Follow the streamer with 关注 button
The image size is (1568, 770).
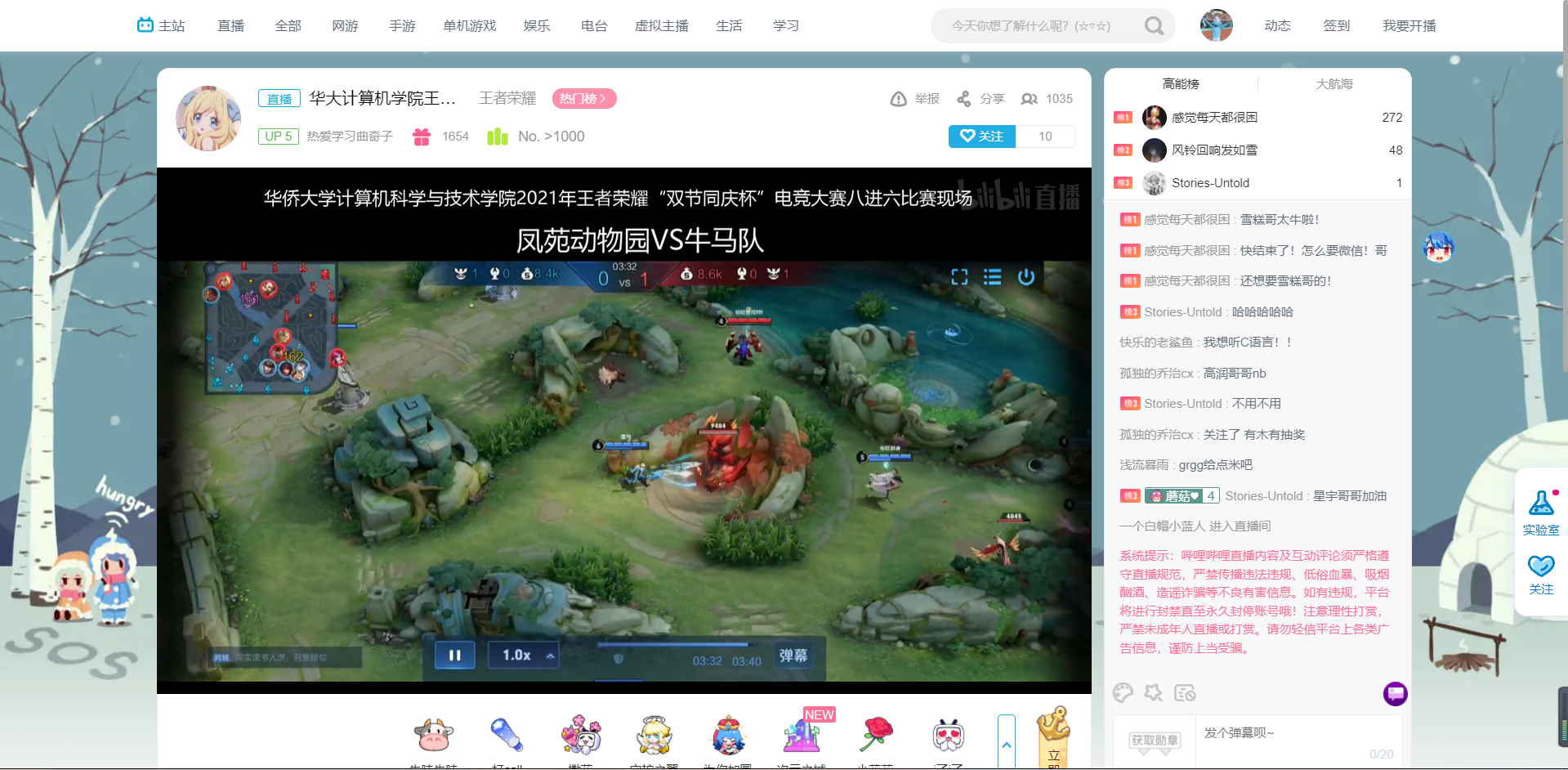[x=981, y=137]
